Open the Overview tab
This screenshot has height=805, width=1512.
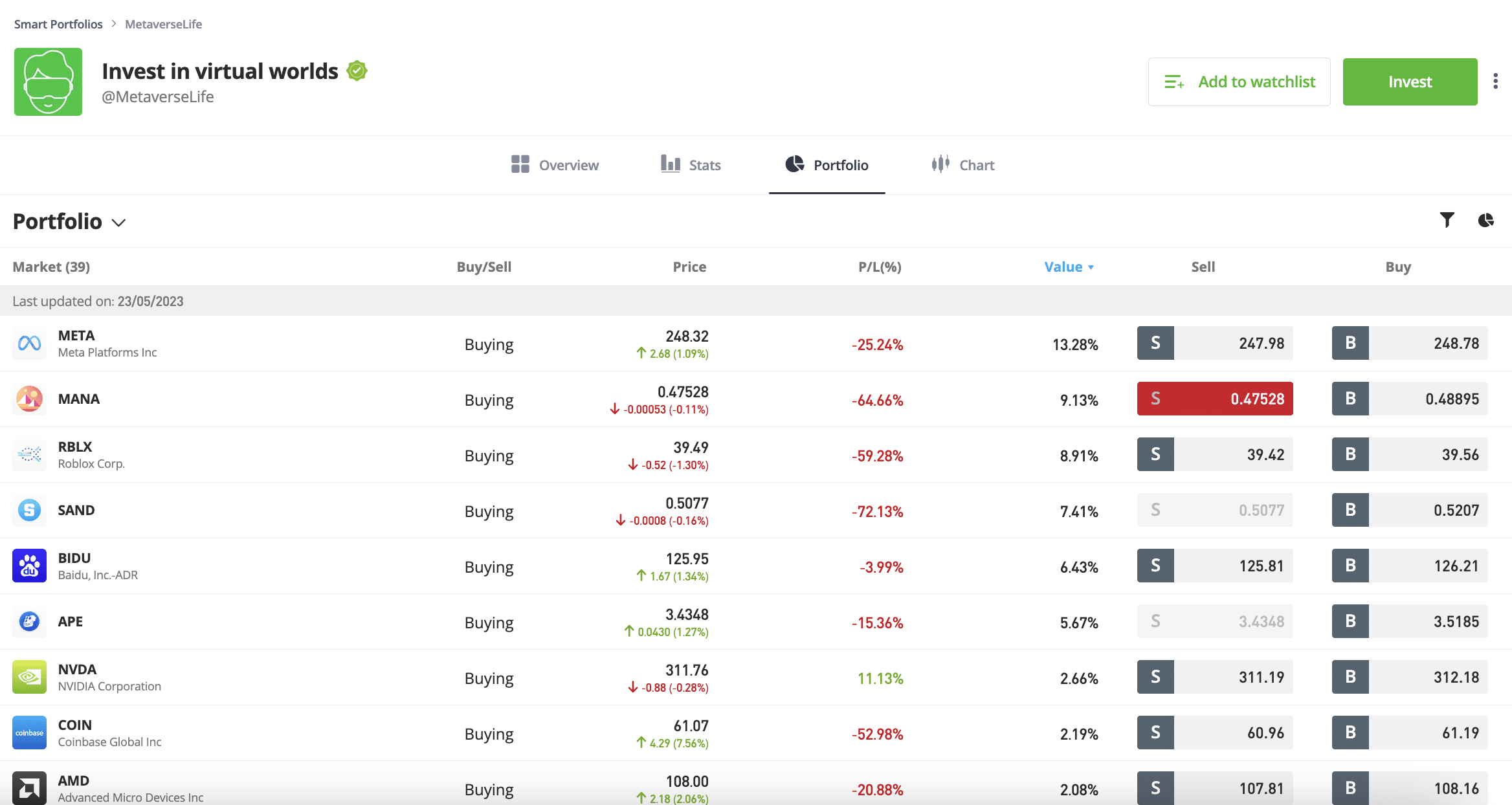(x=555, y=165)
